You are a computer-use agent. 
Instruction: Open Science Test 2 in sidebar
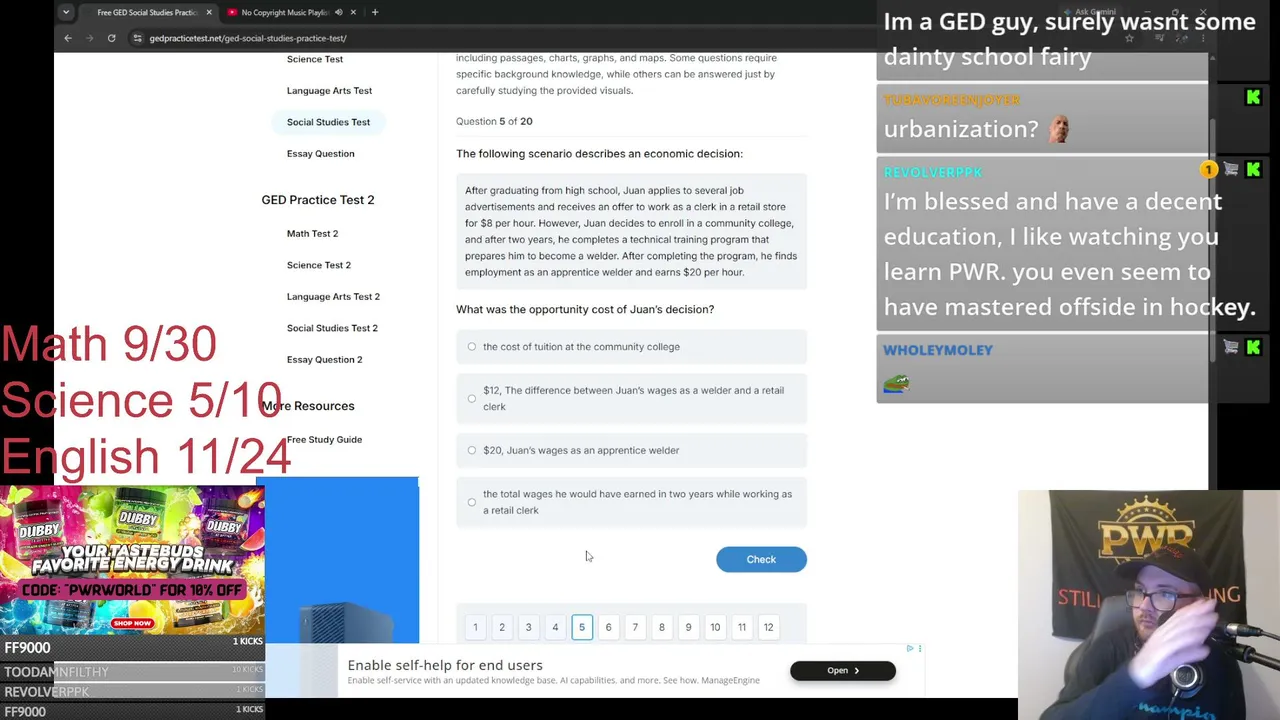[319, 265]
